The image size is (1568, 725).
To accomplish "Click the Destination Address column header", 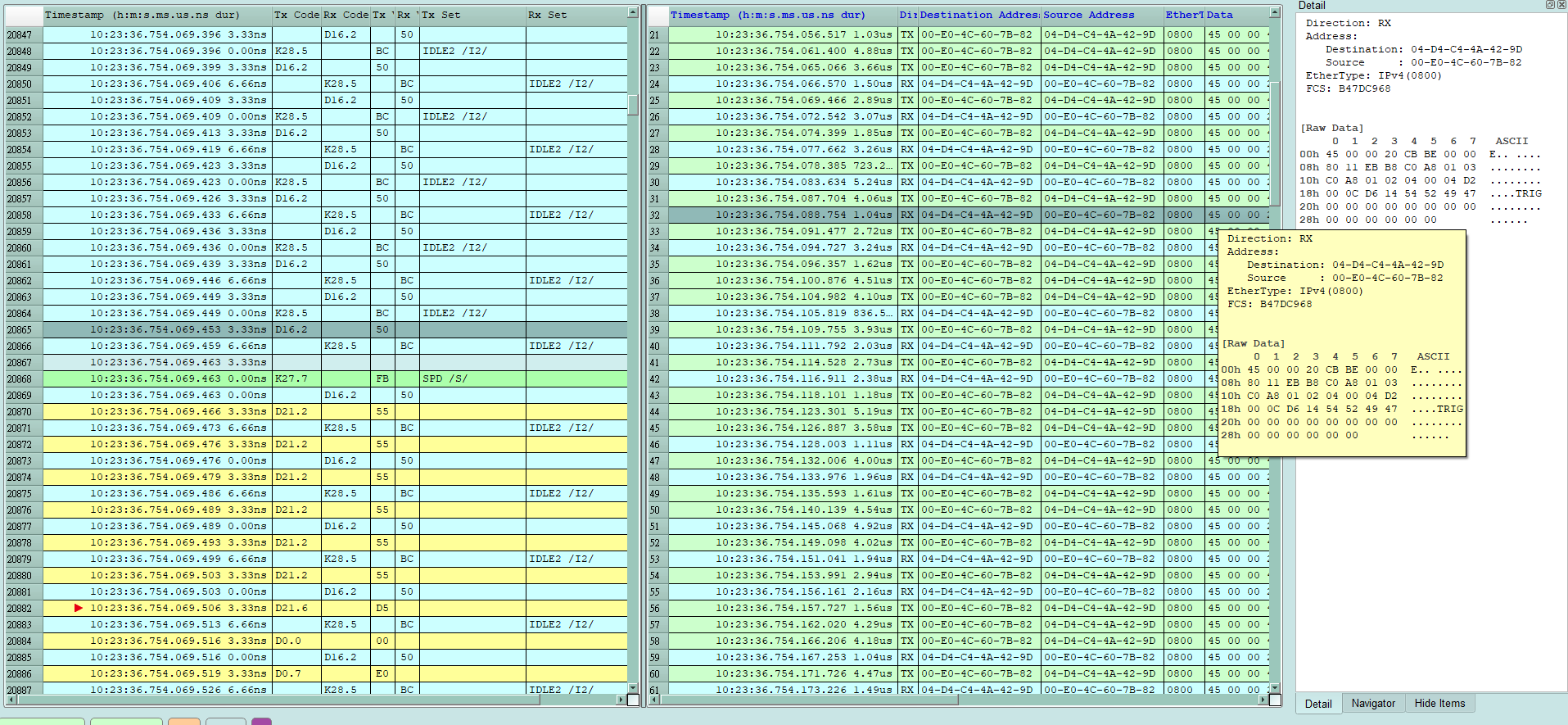I will pos(979,15).
